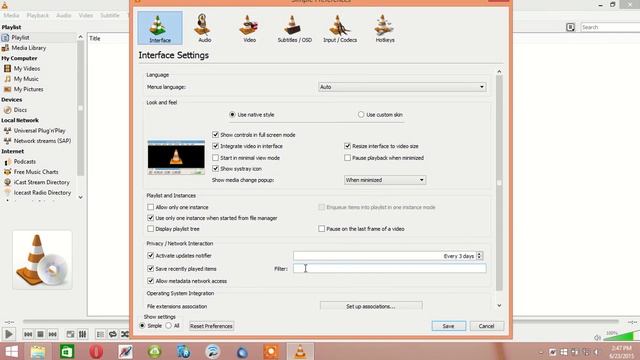Open the Hotkeys preferences category
The height and width of the screenshot is (360, 640).
tap(385, 28)
